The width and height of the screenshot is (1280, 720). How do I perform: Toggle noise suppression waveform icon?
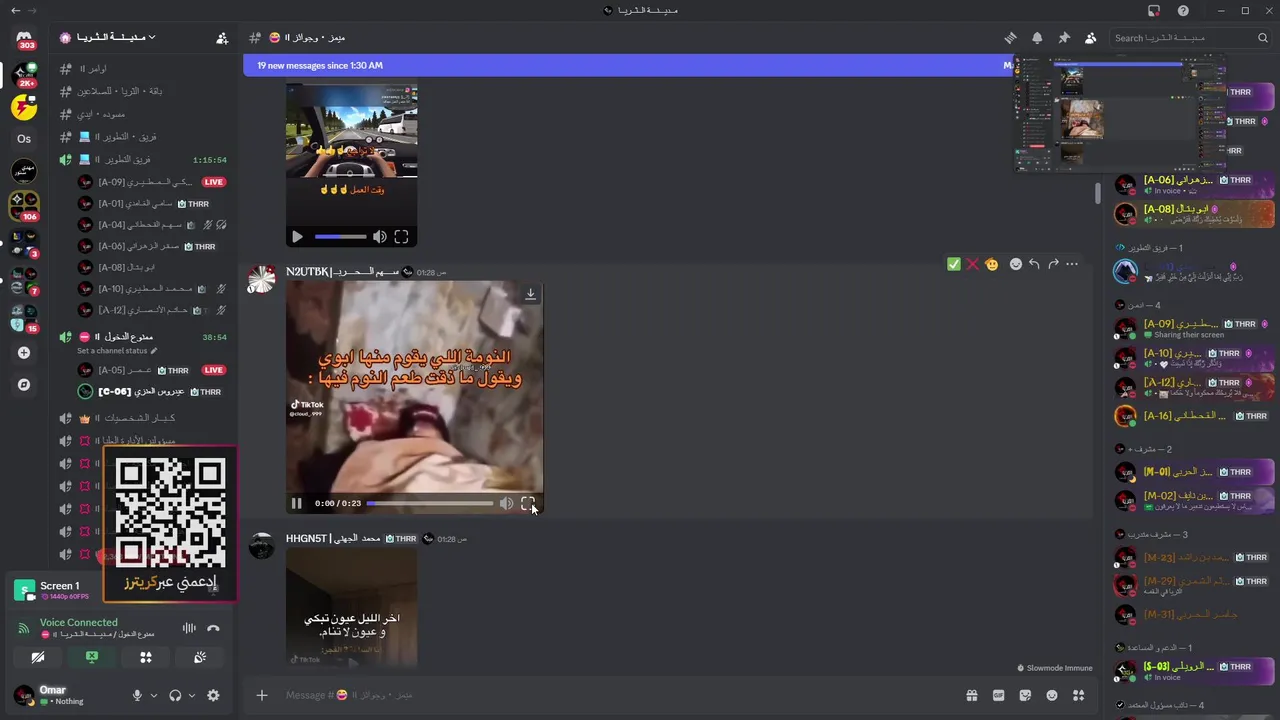[x=188, y=628]
